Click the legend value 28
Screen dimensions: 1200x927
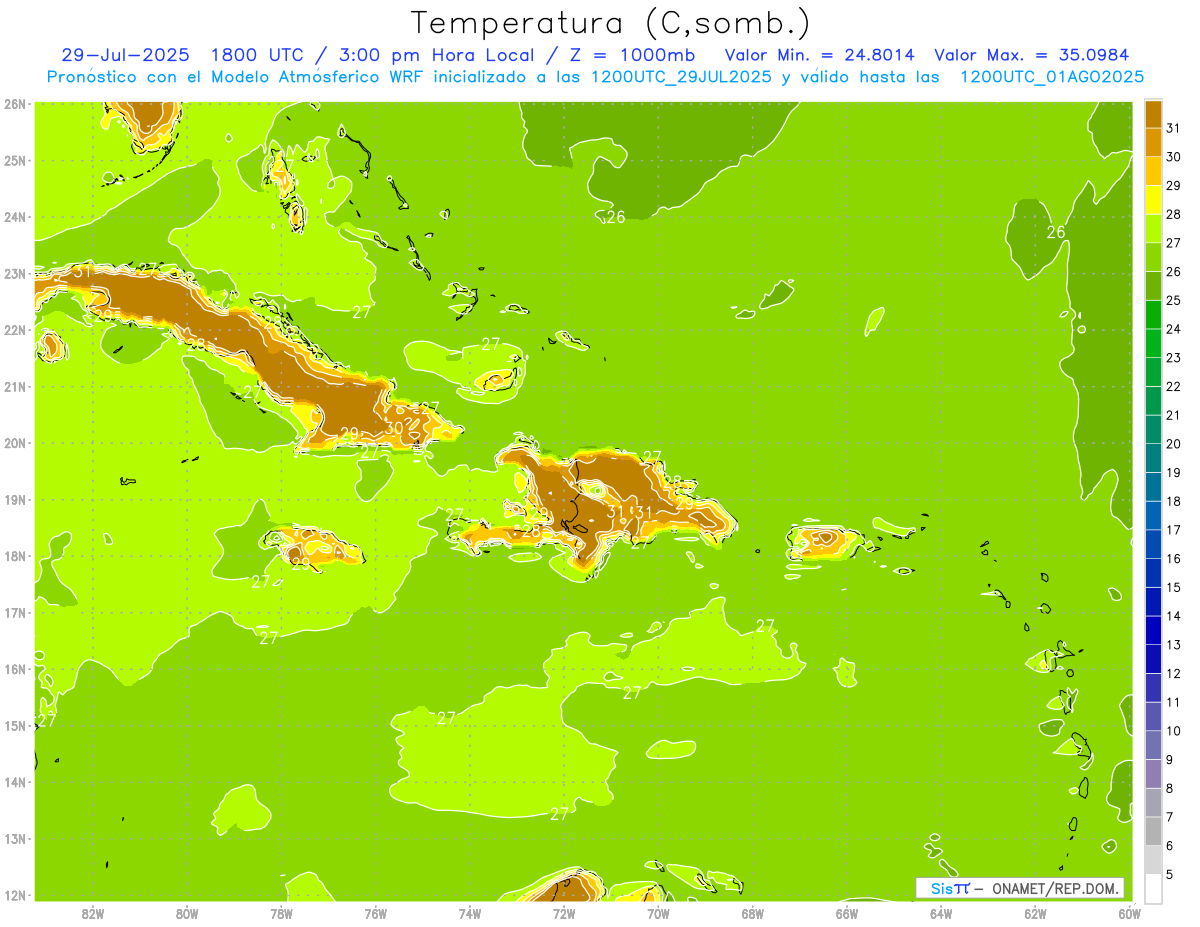1173,214
